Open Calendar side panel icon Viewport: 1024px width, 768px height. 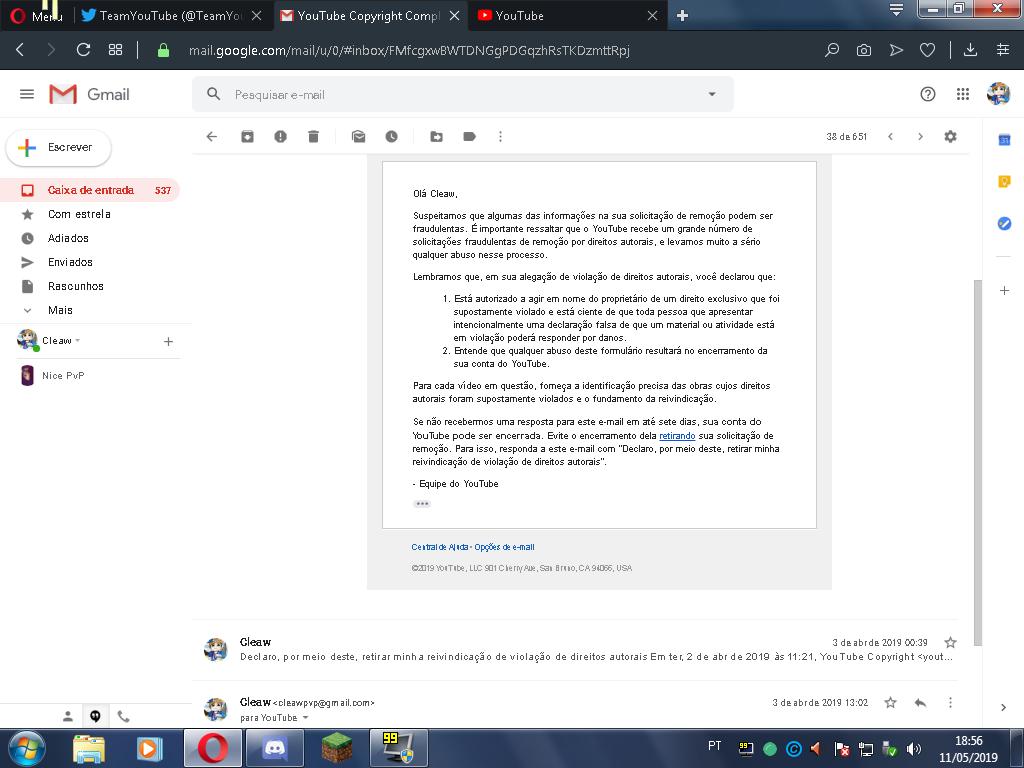click(1004, 140)
